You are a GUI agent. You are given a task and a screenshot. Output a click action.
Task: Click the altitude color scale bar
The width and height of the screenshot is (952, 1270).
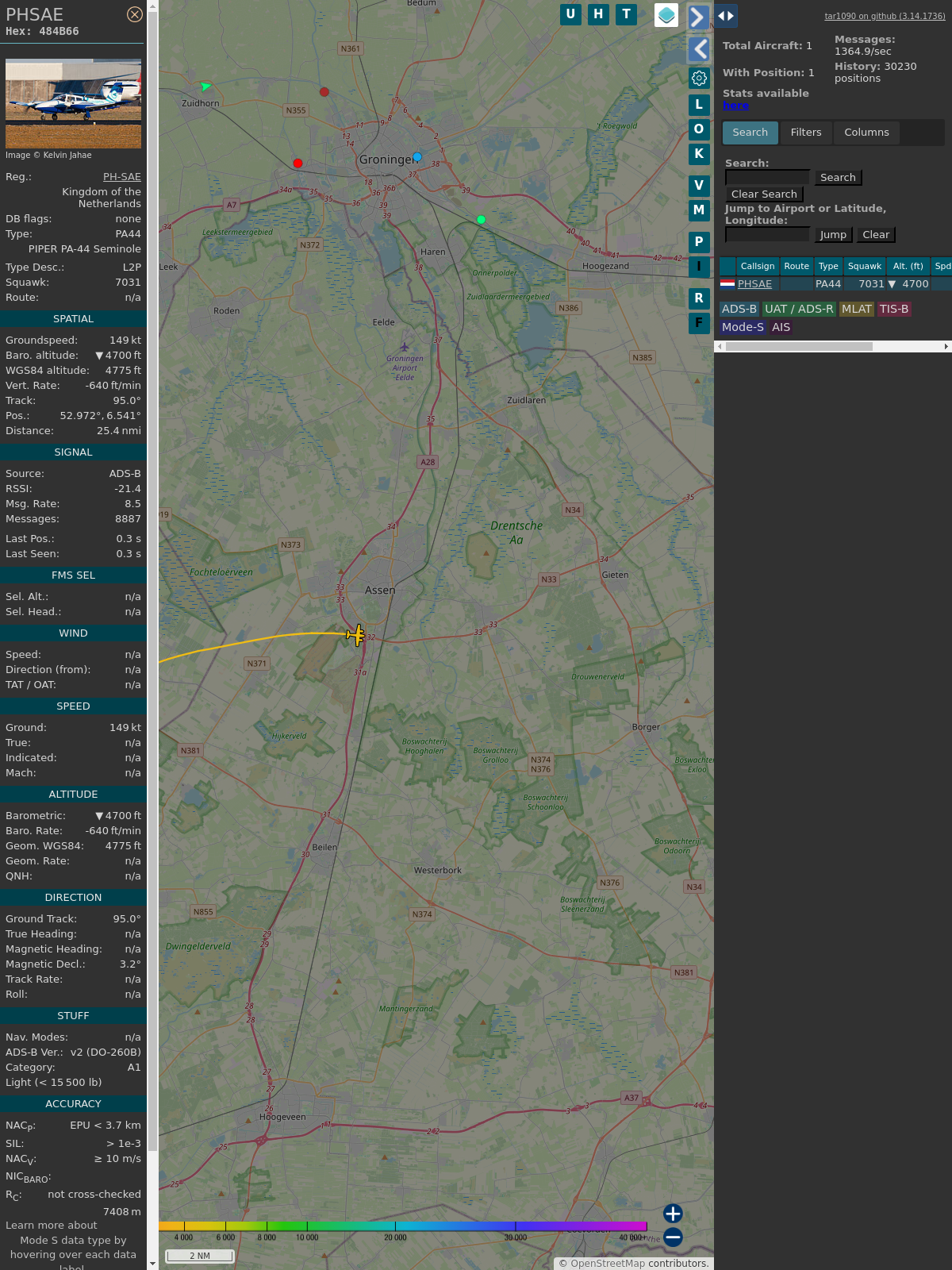pyautogui.click(x=403, y=1226)
